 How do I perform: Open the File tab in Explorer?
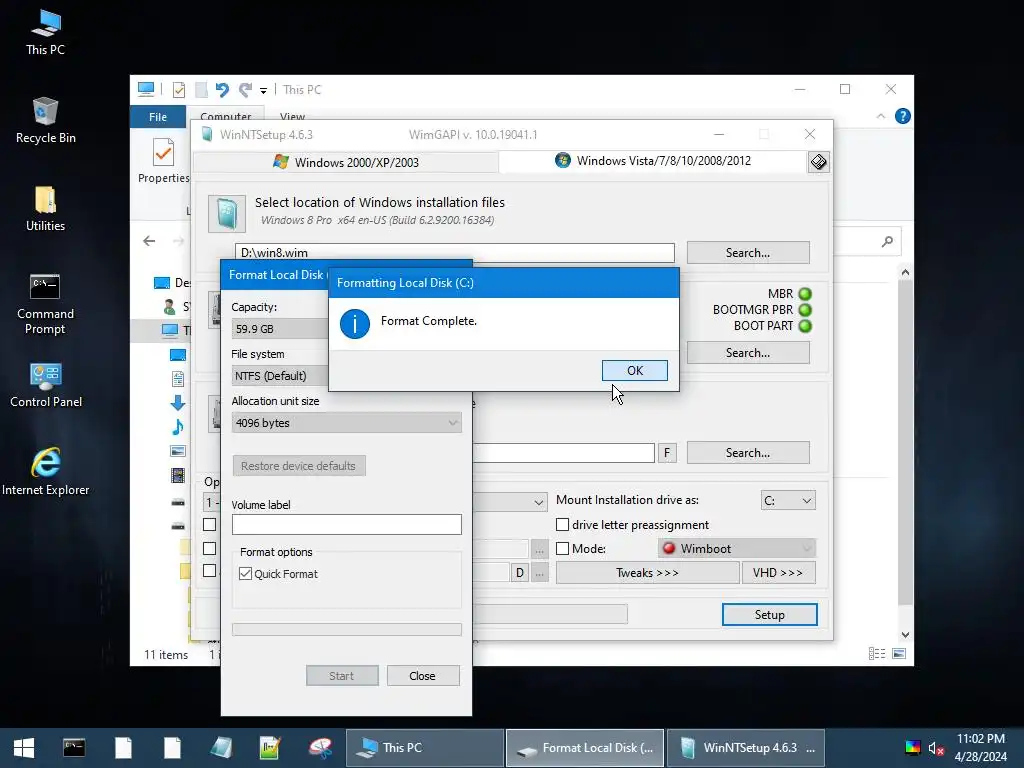(x=157, y=117)
